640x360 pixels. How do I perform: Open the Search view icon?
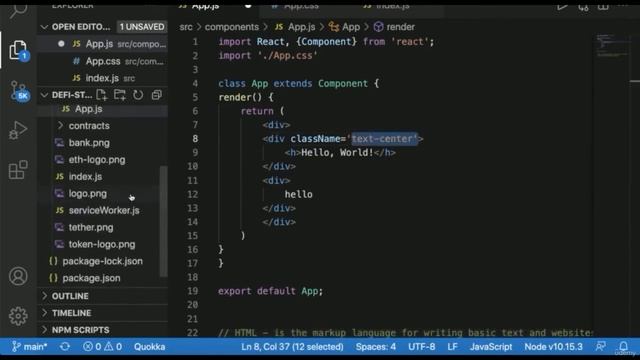click(x=18, y=11)
